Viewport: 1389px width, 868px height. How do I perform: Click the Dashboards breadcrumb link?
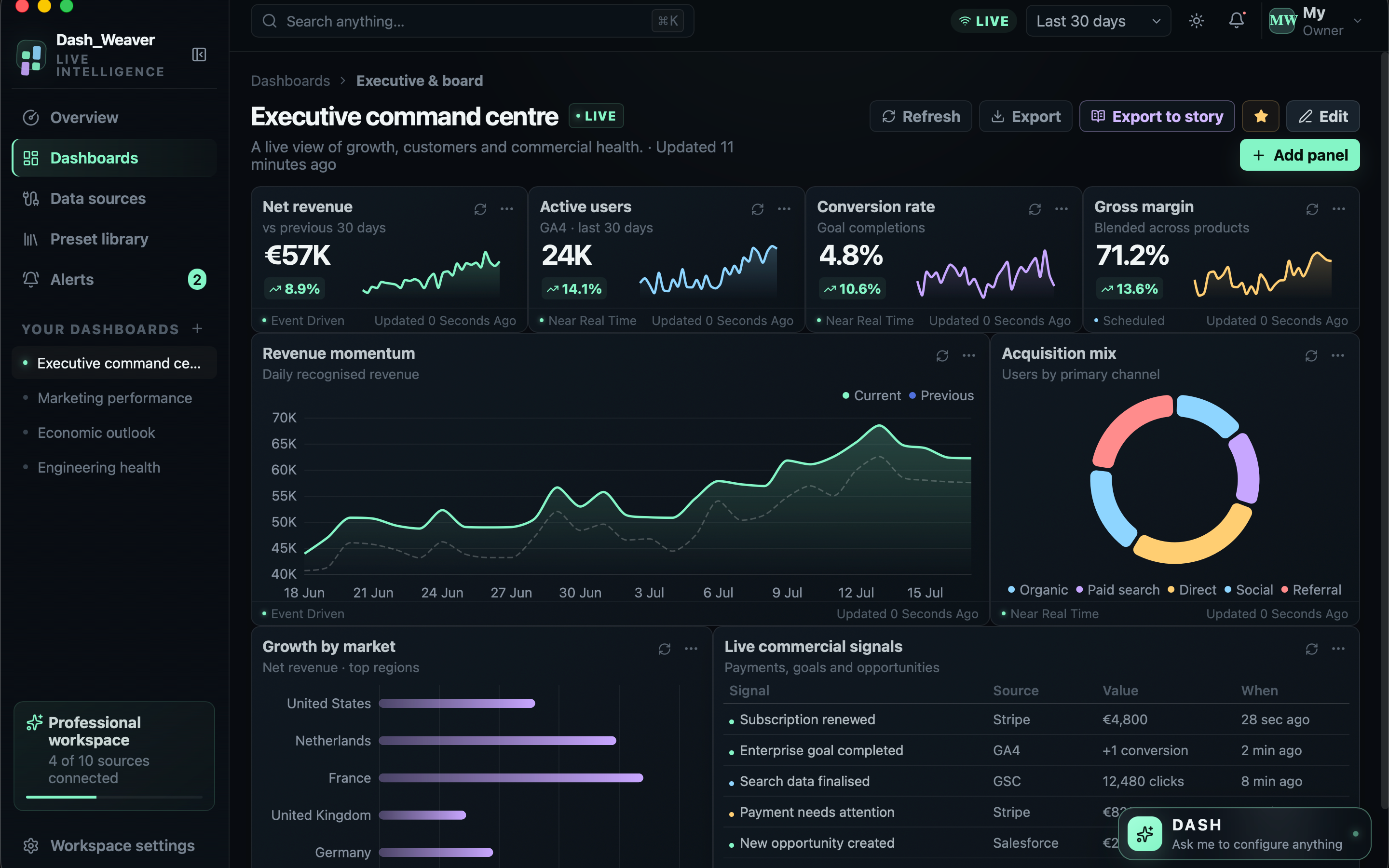click(x=290, y=81)
